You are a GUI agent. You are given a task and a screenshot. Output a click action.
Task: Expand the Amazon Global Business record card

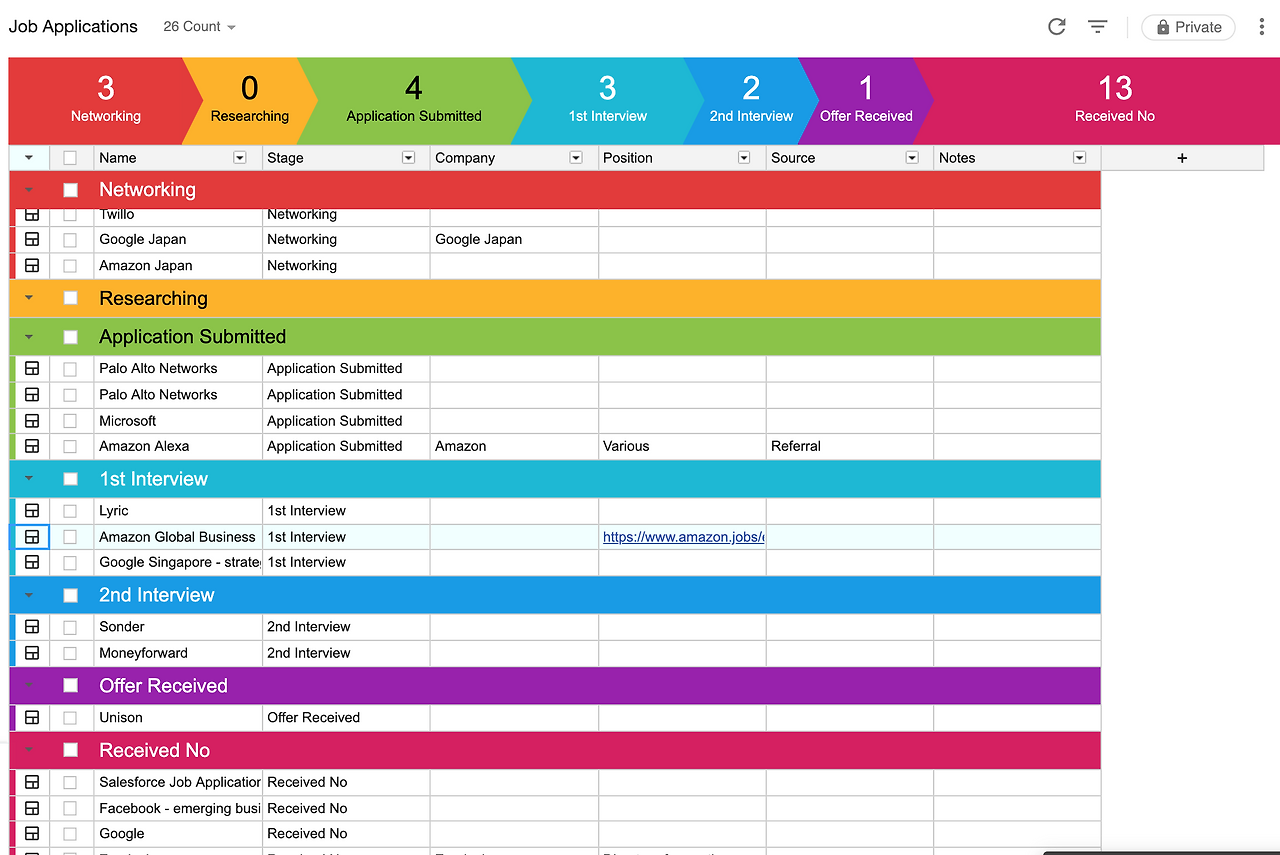point(31,536)
